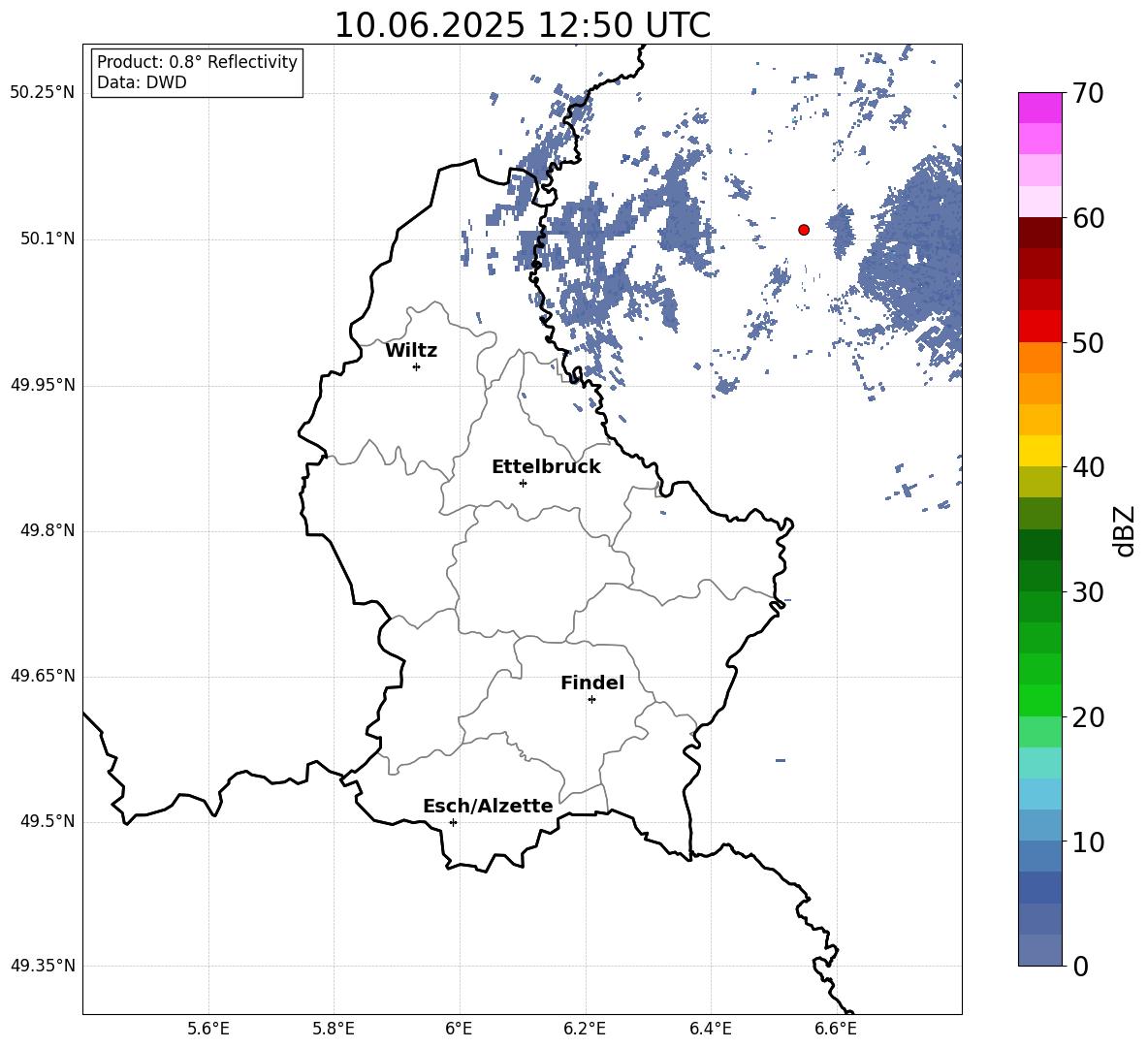
Task: Click the magenta top colorbar segment
Action: (x=1040, y=109)
